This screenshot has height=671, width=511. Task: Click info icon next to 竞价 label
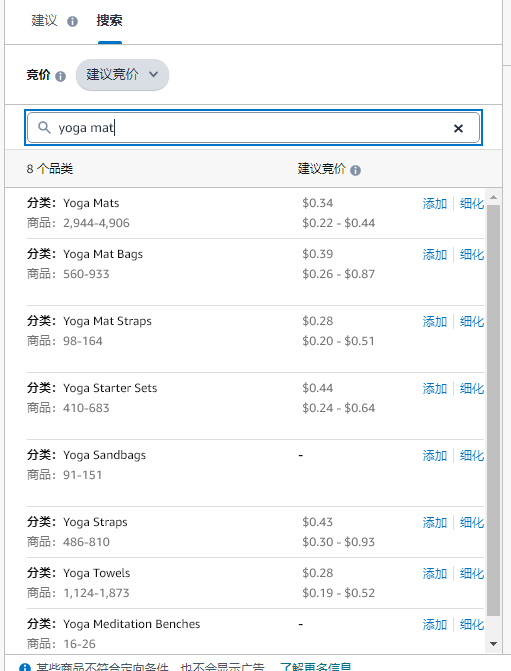(60, 76)
